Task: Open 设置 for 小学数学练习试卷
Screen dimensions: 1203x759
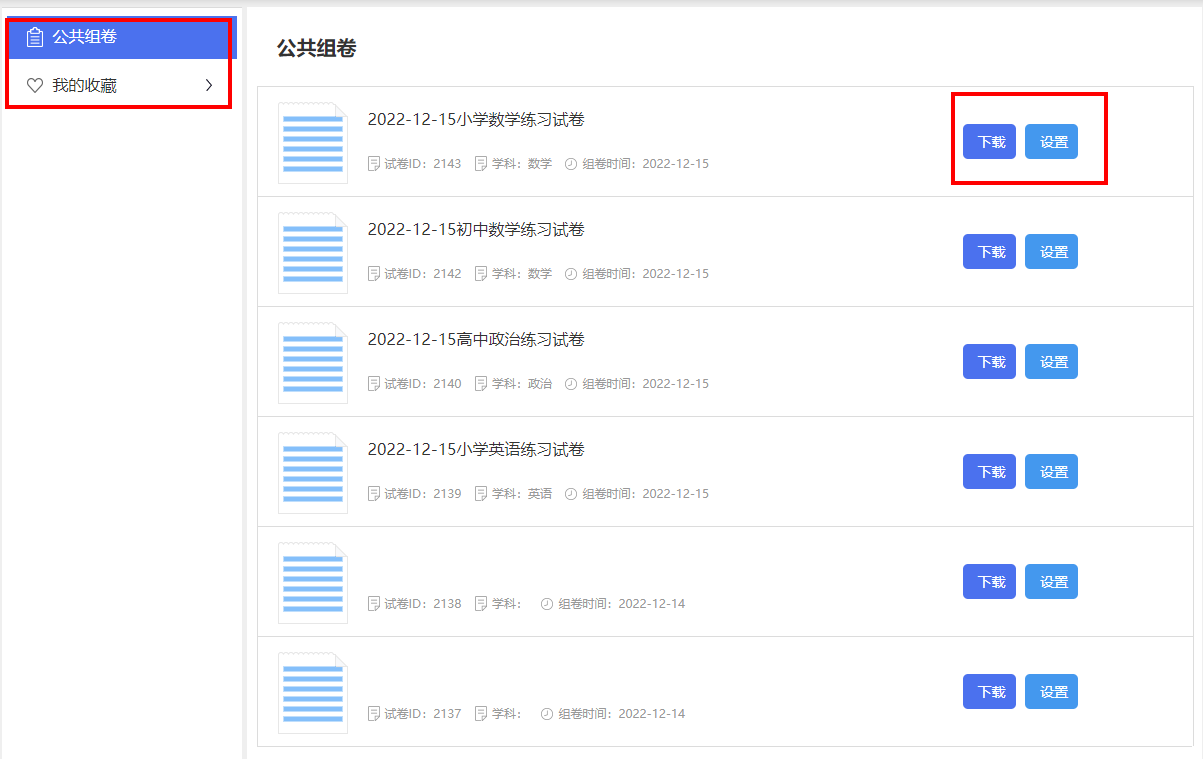Action: [x=1052, y=142]
